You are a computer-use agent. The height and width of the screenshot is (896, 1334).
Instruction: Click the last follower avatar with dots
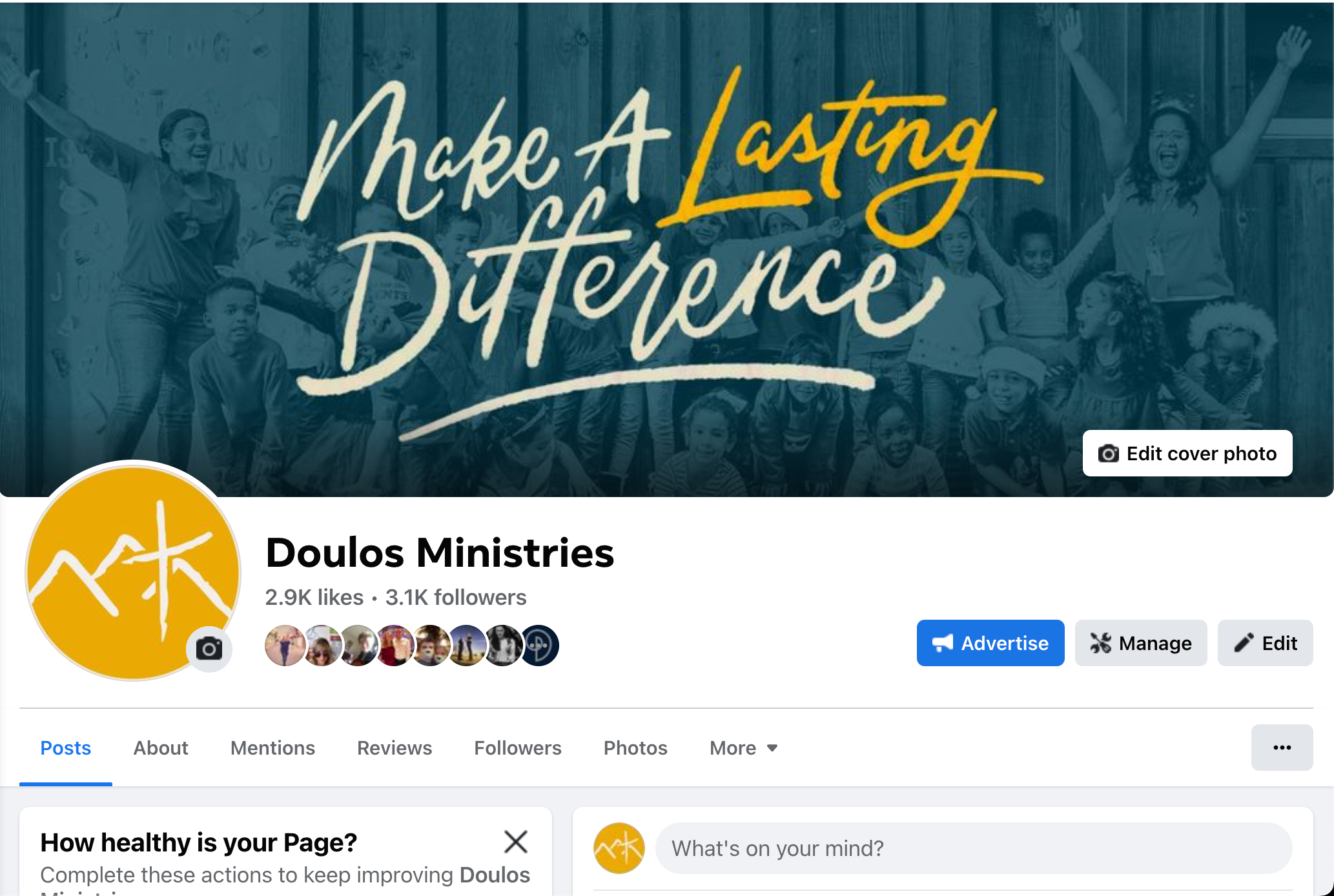[x=540, y=646]
